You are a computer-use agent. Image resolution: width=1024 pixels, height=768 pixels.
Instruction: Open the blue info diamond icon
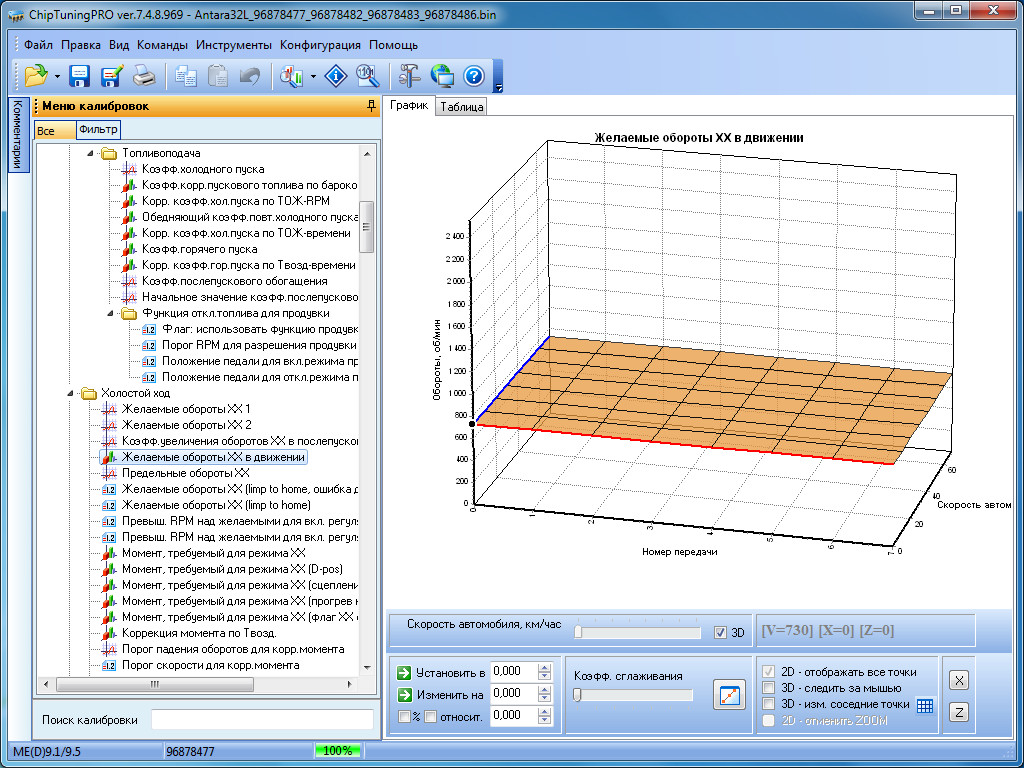click(x=338, y=75)
